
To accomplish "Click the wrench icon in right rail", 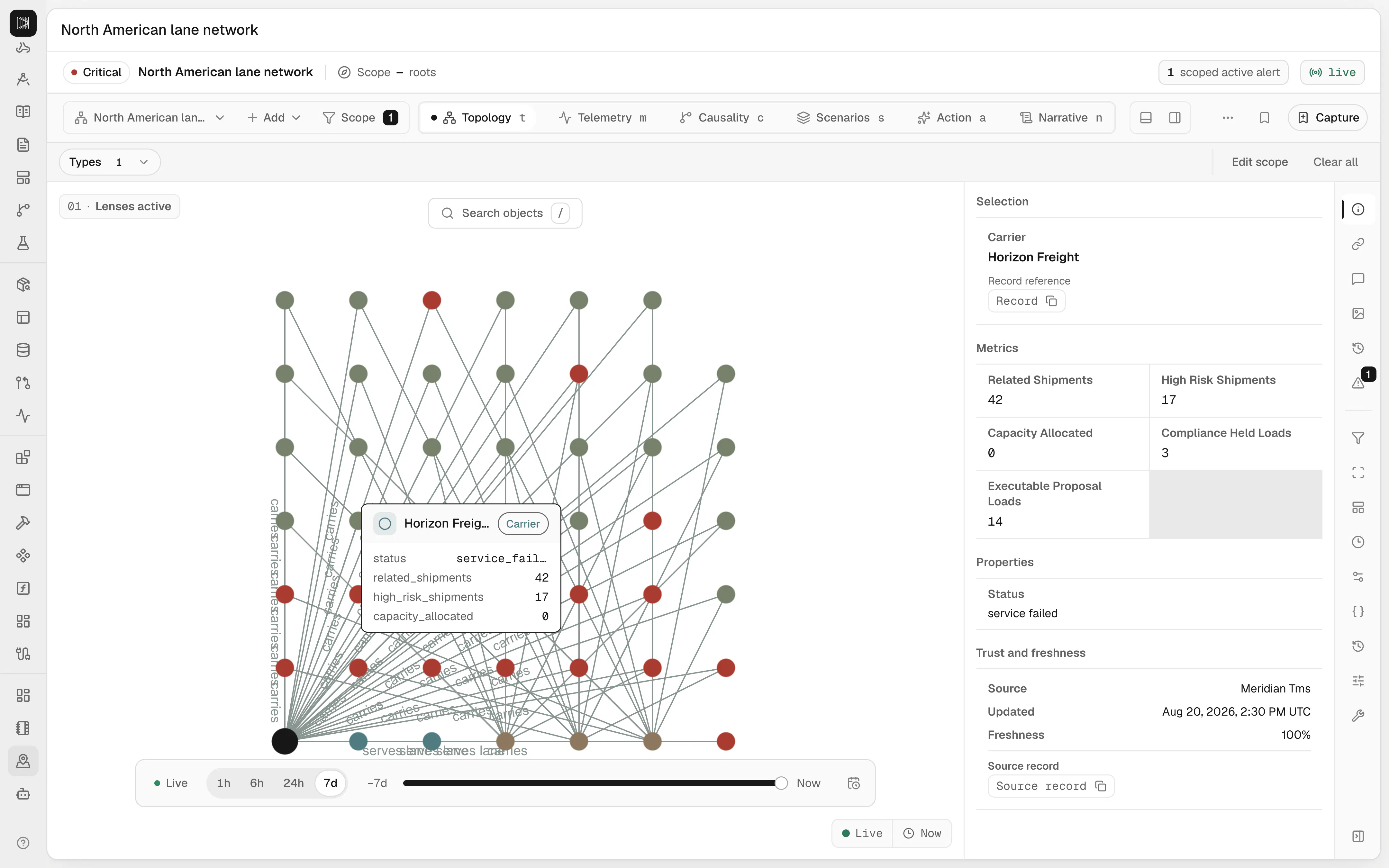I will tap(1357, 715).
